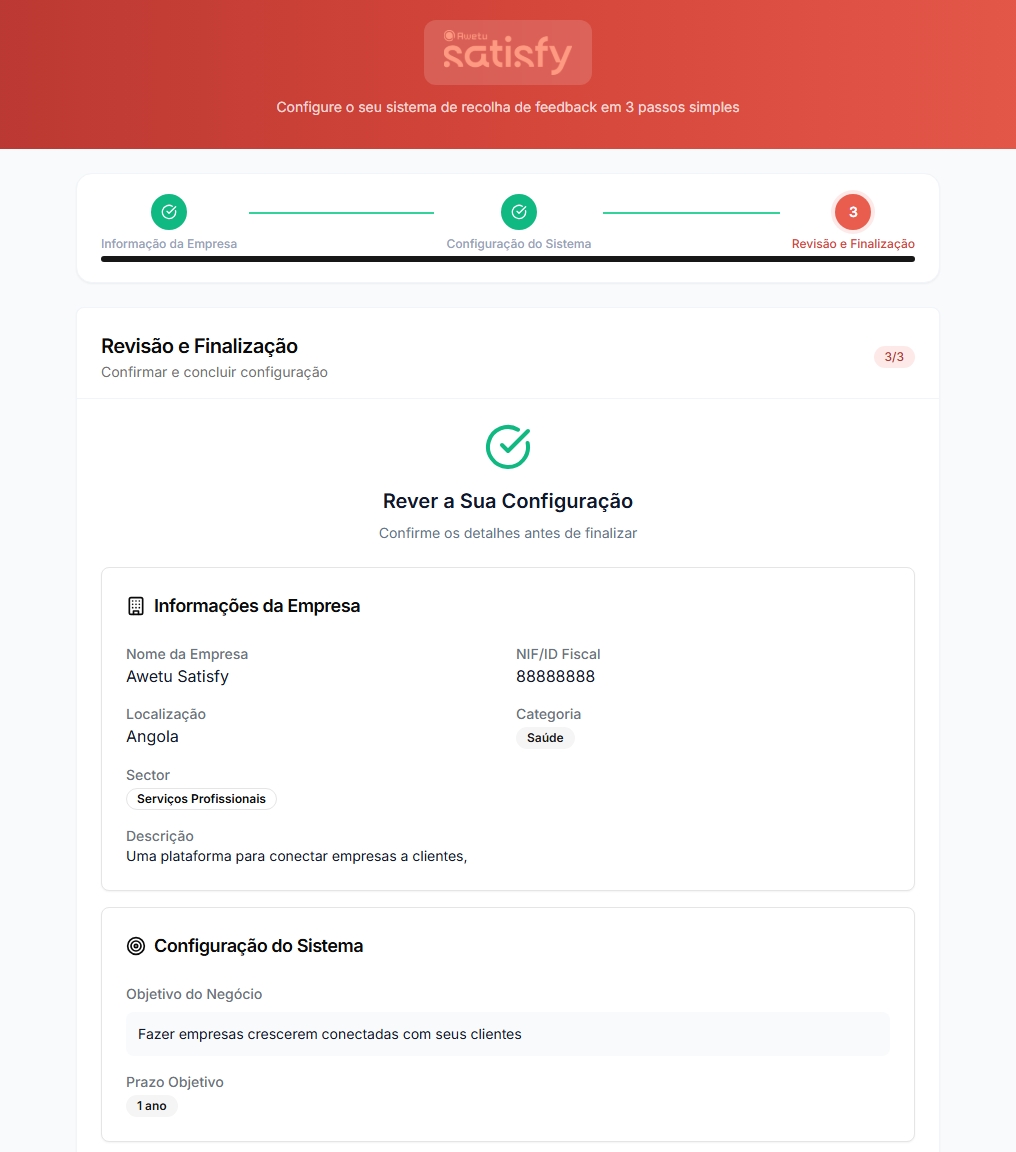Click the 3/3 step counter badge
This screenshot has width=1016, height=1152.
click(x=894, y=357)
